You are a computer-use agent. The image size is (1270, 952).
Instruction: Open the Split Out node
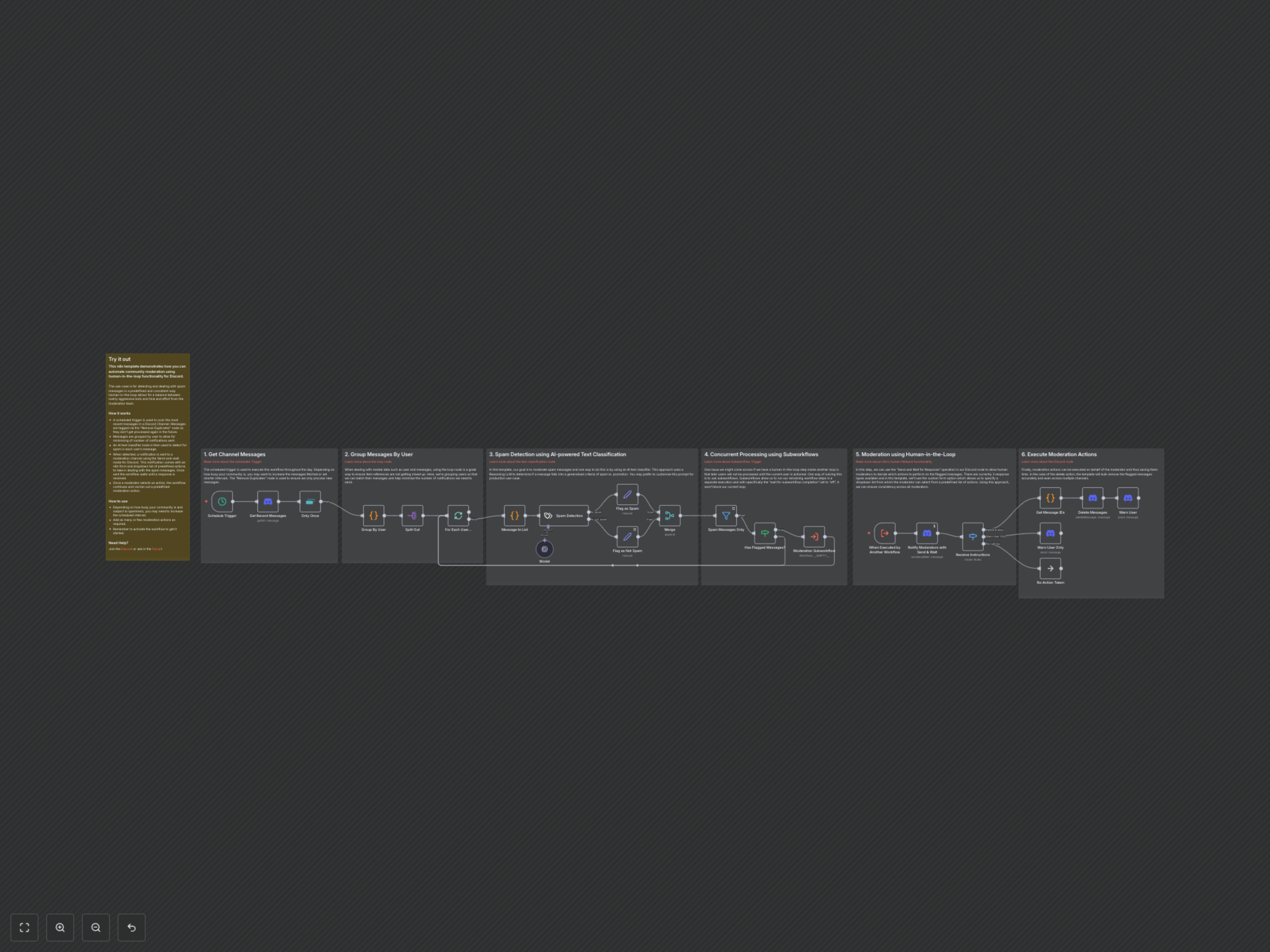413,515
